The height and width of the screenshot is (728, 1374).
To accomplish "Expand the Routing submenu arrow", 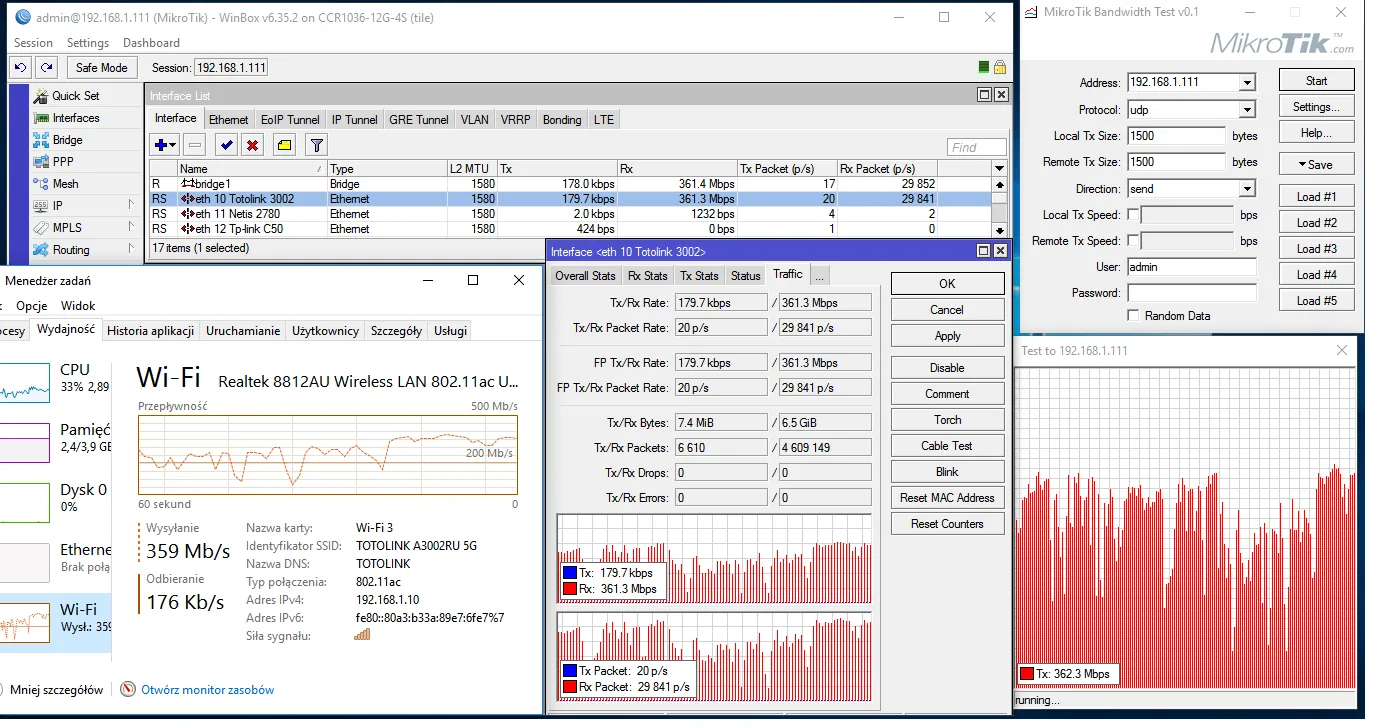I will pos(131,250).
